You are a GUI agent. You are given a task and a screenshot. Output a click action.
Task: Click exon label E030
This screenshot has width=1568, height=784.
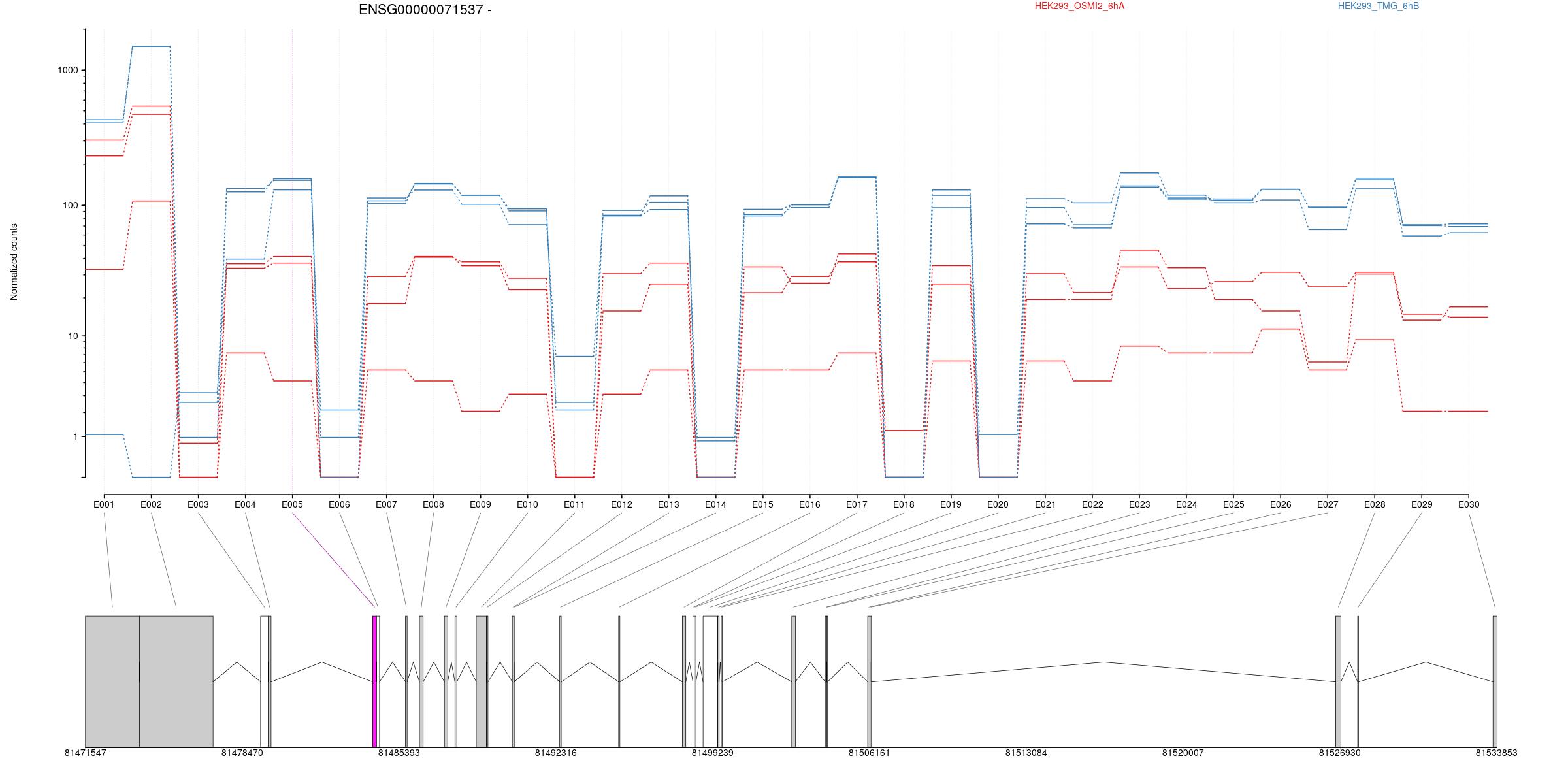point(1469,504)
